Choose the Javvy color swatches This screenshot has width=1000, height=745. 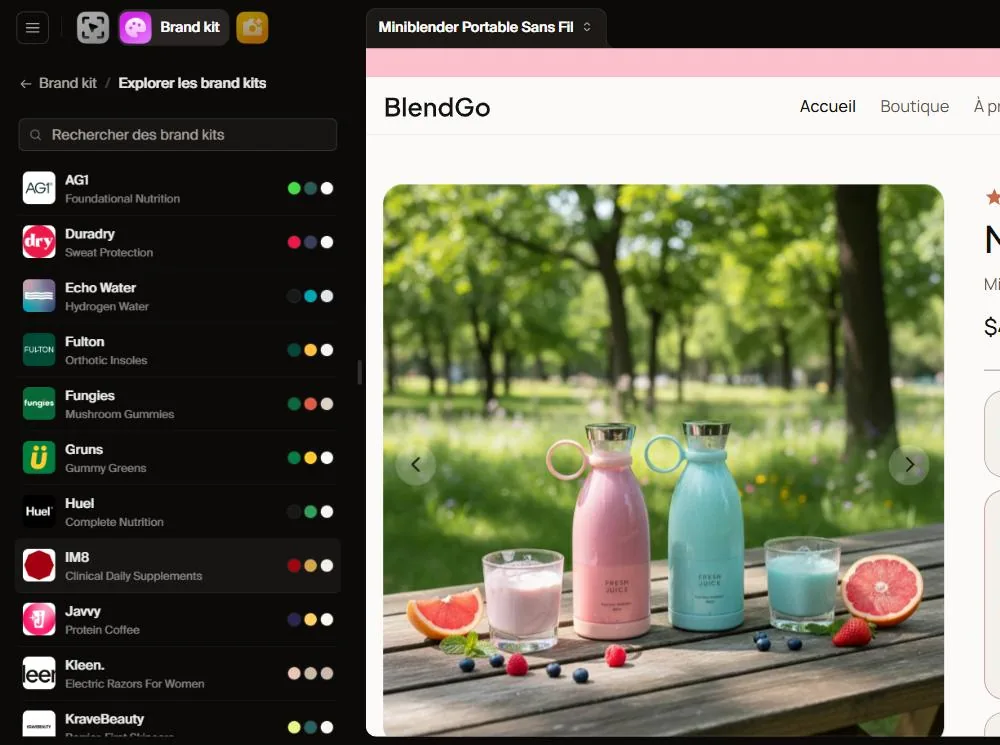point(311,619)
